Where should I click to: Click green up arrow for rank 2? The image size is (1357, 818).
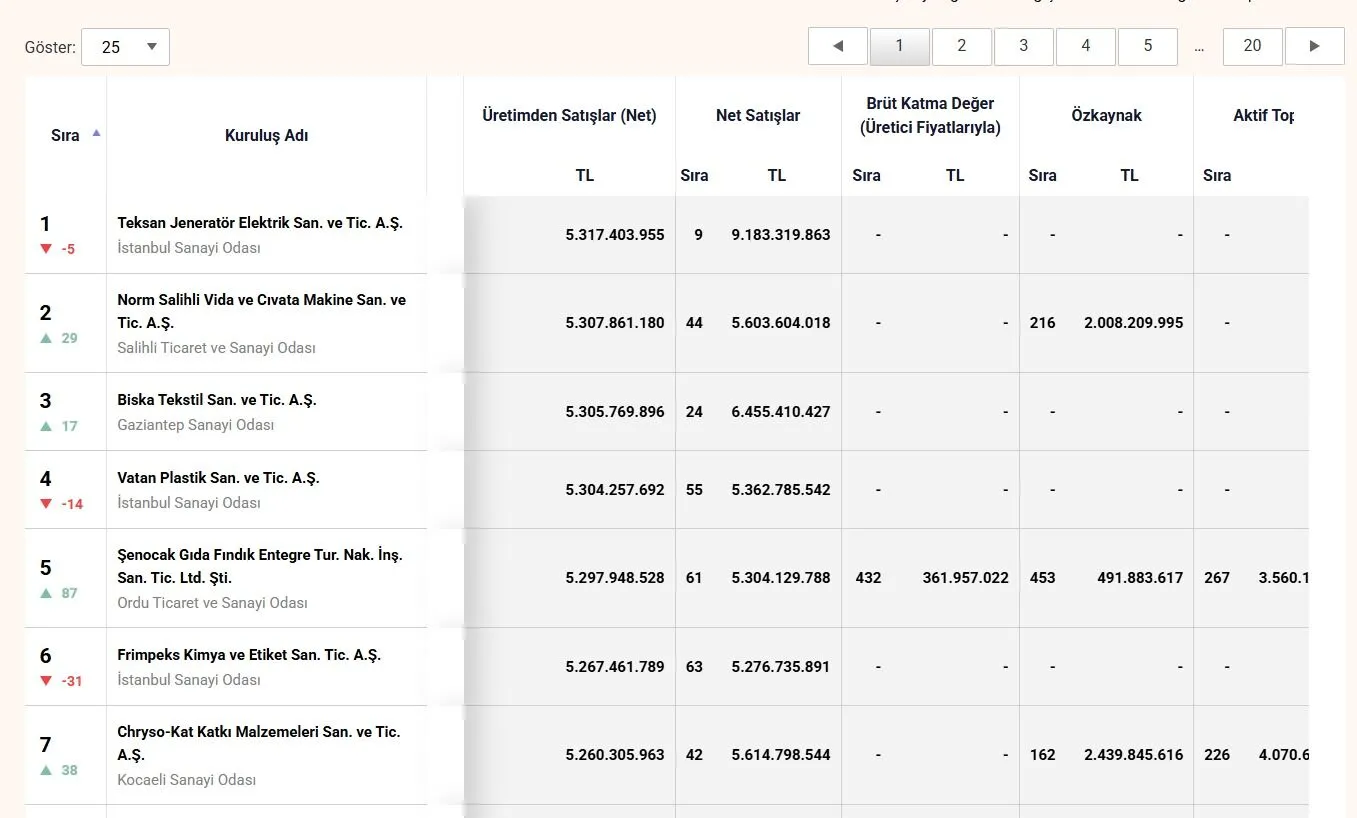click(45, 338)
